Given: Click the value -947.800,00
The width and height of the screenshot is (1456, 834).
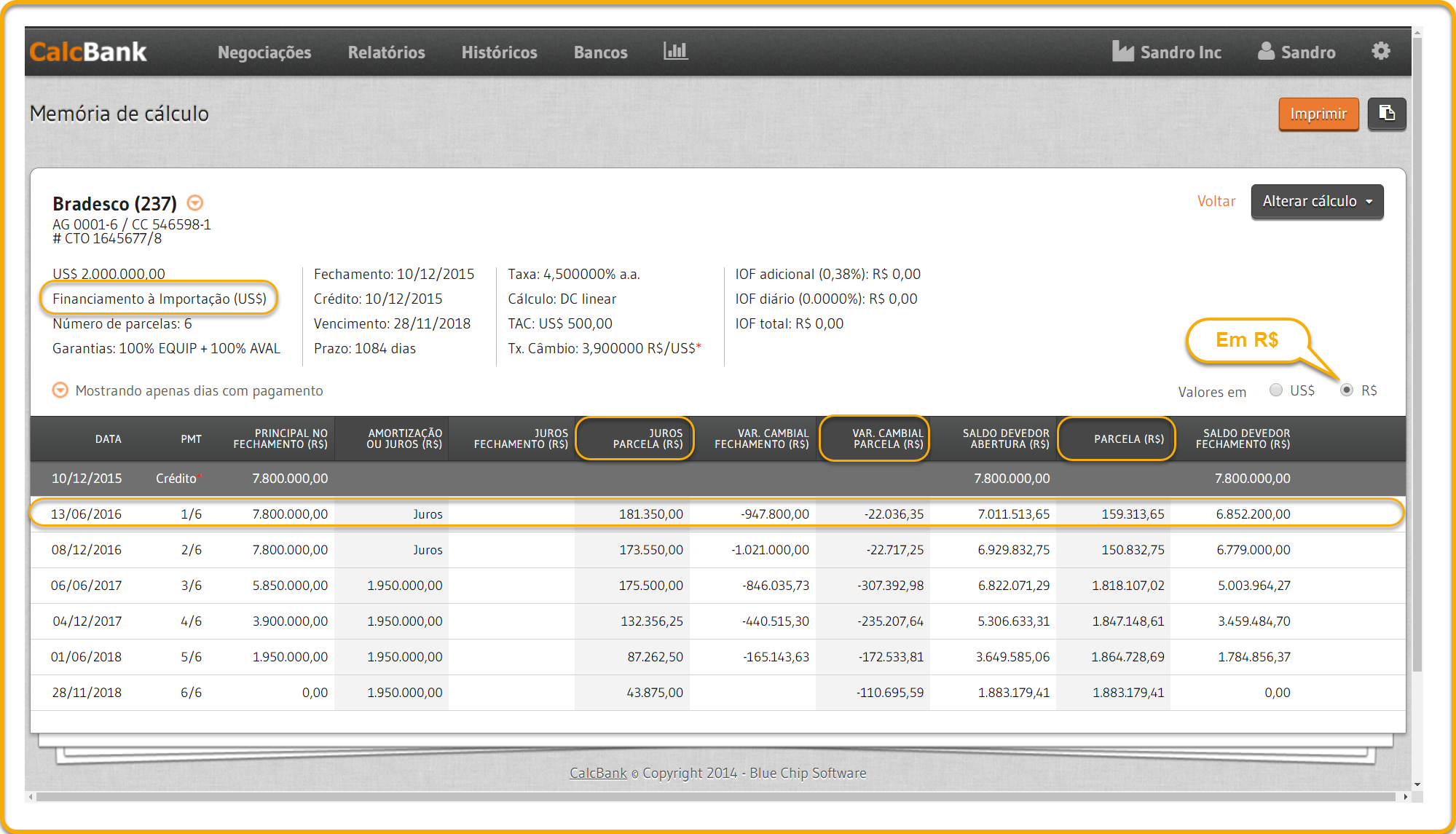Looking at the screenshot, I should pyautogui.click(x=774, y=514).
